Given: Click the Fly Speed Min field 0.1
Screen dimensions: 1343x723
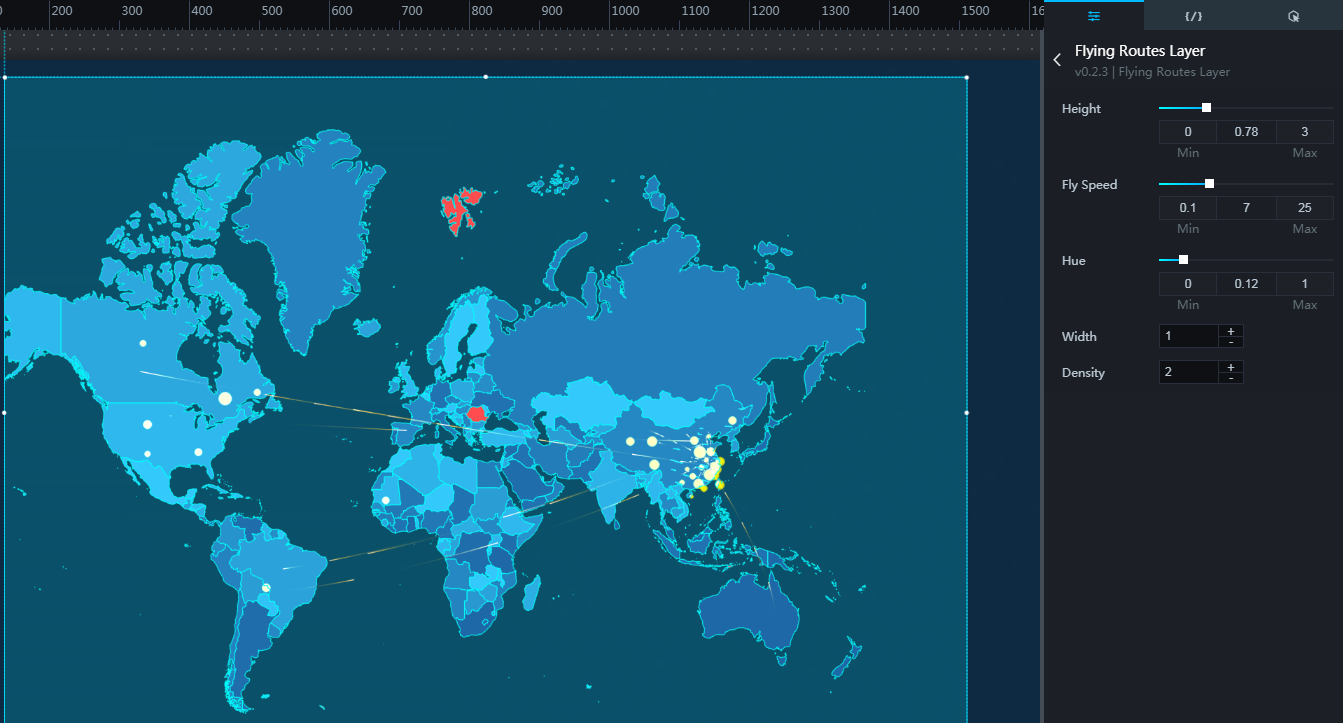Looking at the screenshot, I should (x=1188, y=208).
